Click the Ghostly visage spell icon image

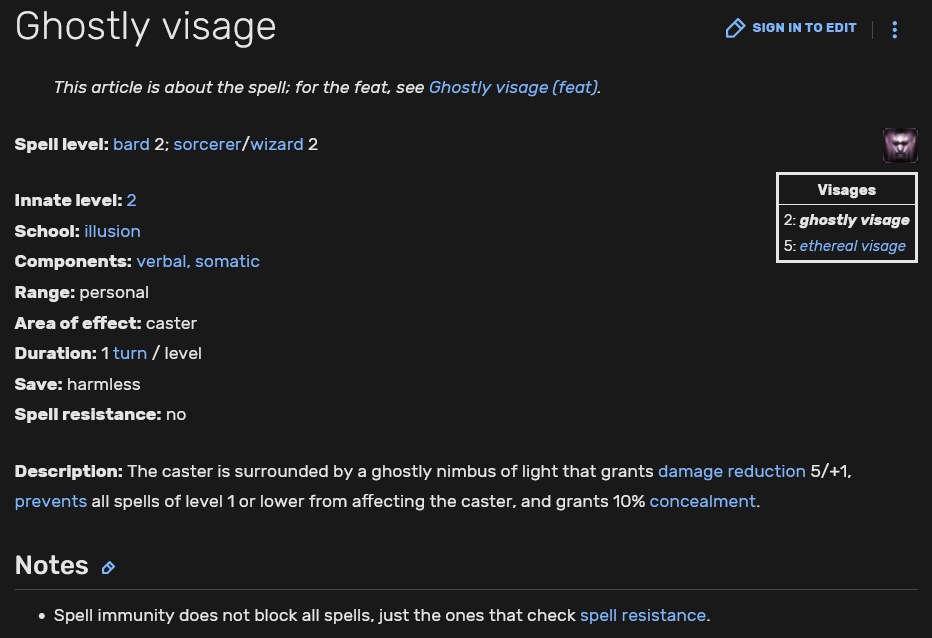900,145
